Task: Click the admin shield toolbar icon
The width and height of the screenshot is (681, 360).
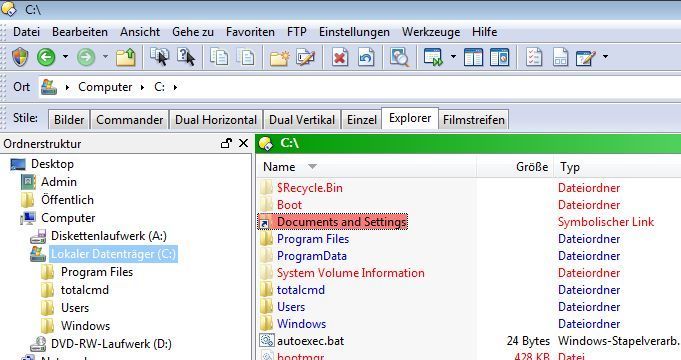Action: click(20, 57)
